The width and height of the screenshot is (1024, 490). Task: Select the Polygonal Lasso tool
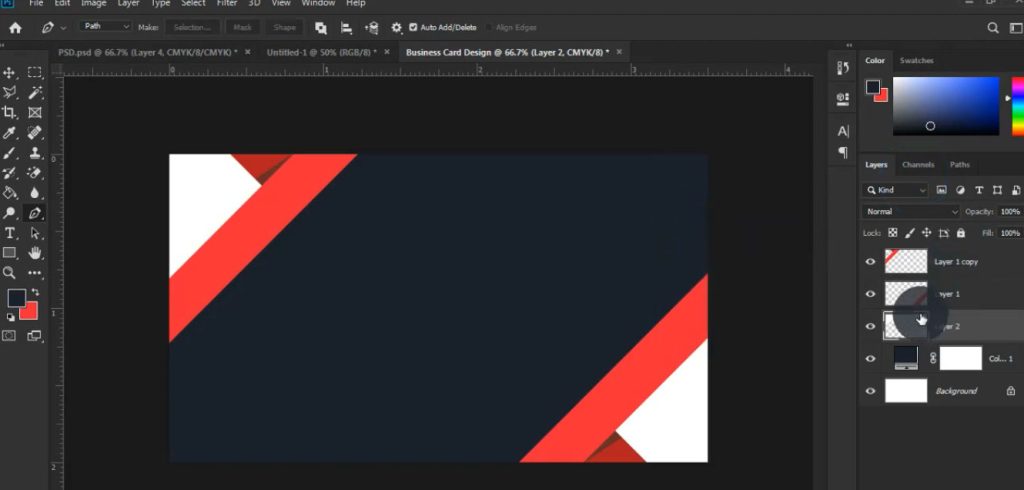coord(10,92)
